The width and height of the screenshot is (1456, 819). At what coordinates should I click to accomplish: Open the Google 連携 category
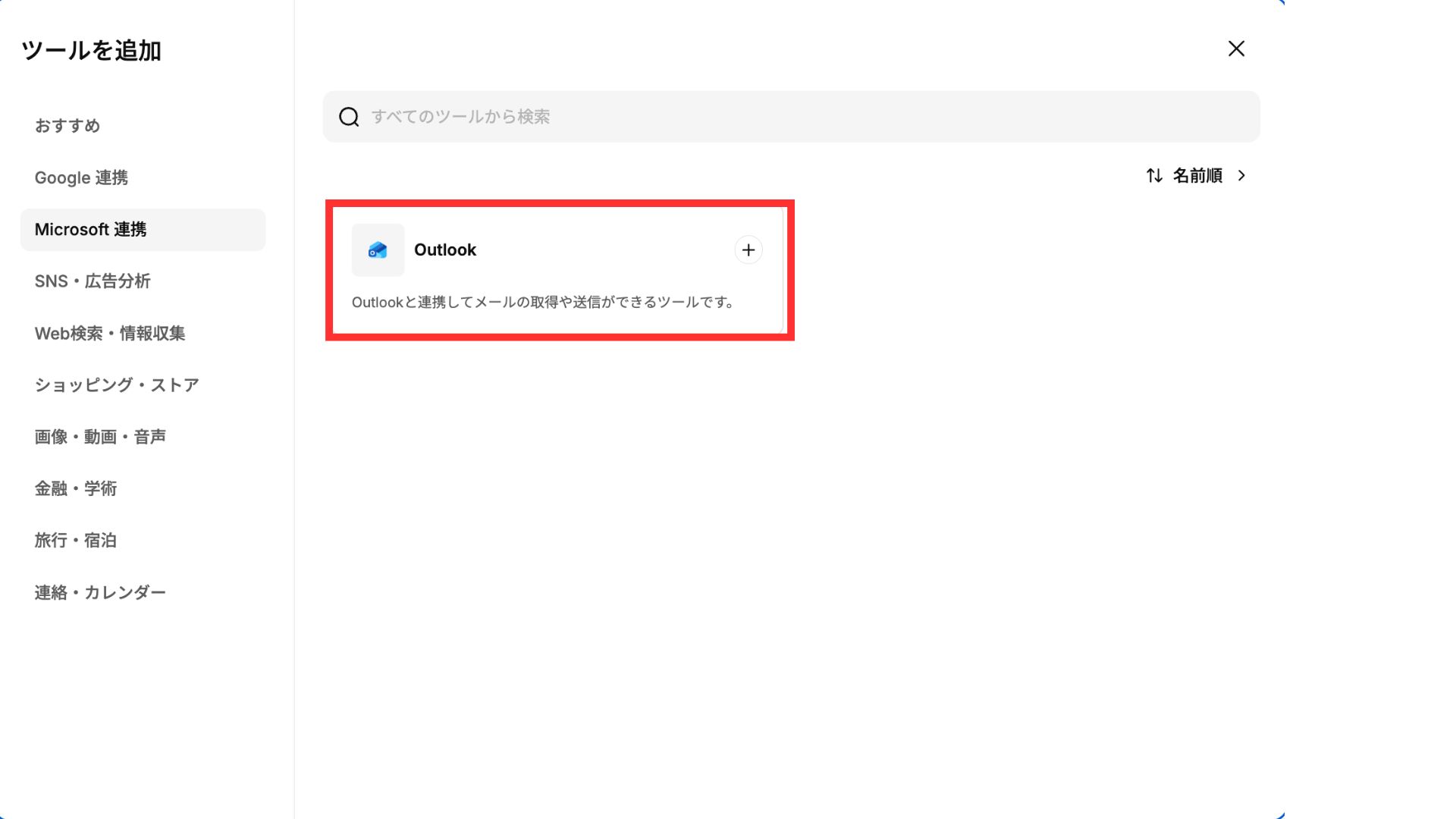[x=81, y=177]
